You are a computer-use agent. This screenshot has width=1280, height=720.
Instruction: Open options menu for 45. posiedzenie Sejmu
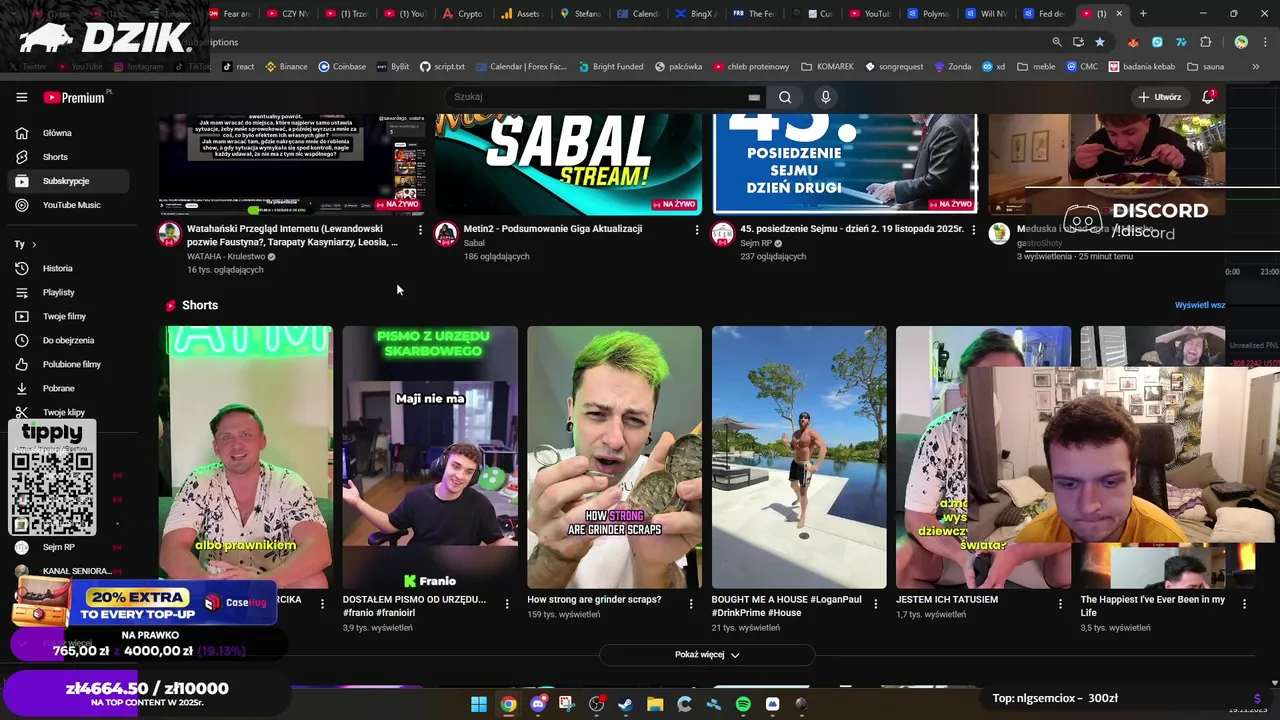pos(973,230)
